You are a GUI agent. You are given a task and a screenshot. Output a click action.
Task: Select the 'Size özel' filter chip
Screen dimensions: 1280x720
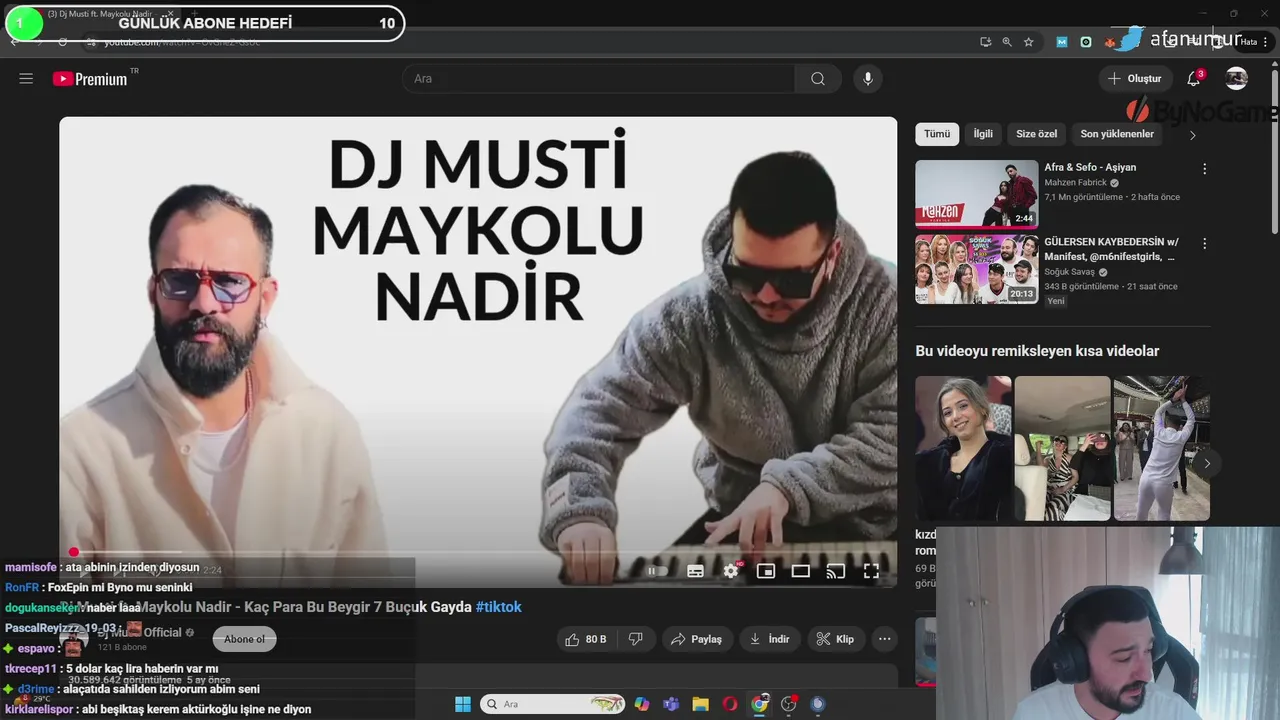coord(1036,134)
